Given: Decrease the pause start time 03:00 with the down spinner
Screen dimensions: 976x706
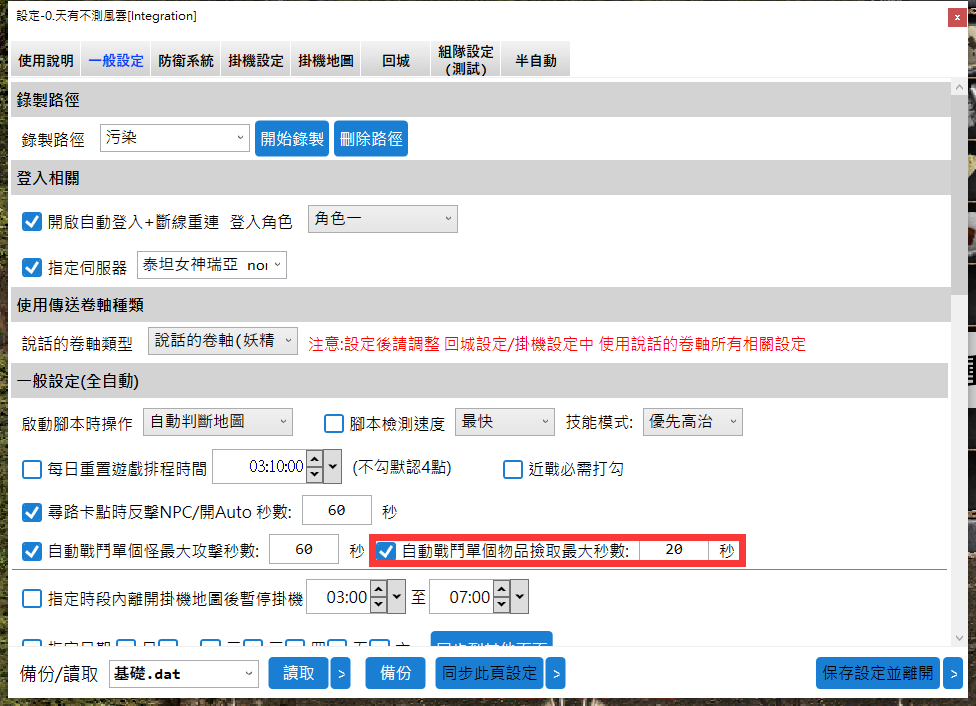Looking at the screenshot, I should [378, 605].
